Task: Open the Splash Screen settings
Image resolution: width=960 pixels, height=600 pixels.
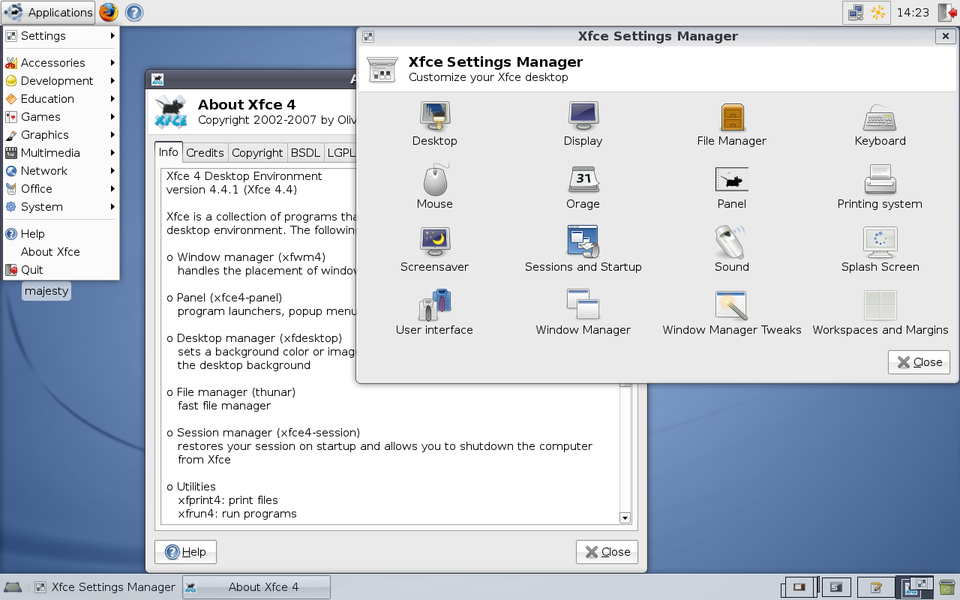Action: point(880,250)
